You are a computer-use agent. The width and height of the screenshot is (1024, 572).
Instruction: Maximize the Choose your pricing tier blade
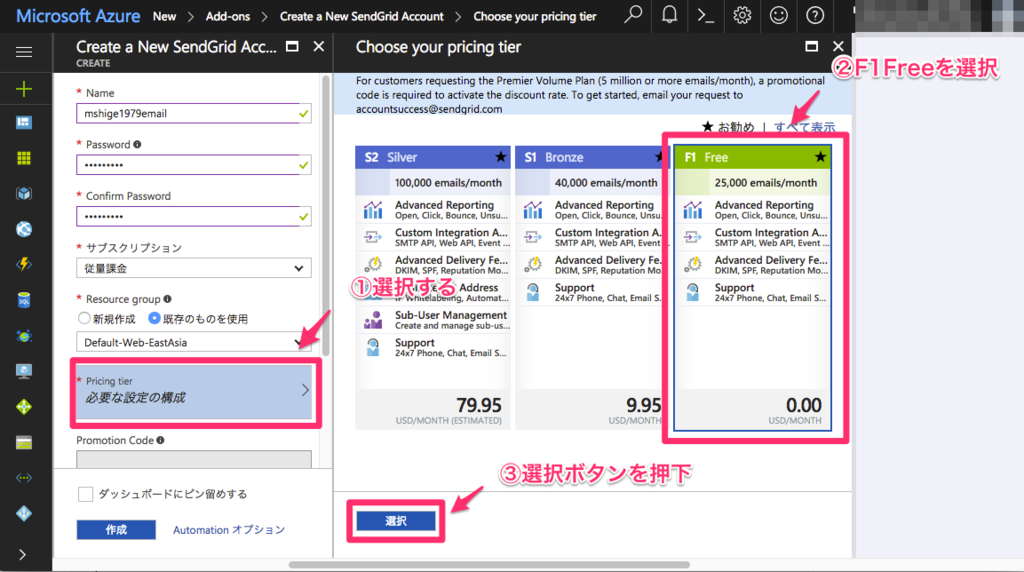click(x=811, y=46)
